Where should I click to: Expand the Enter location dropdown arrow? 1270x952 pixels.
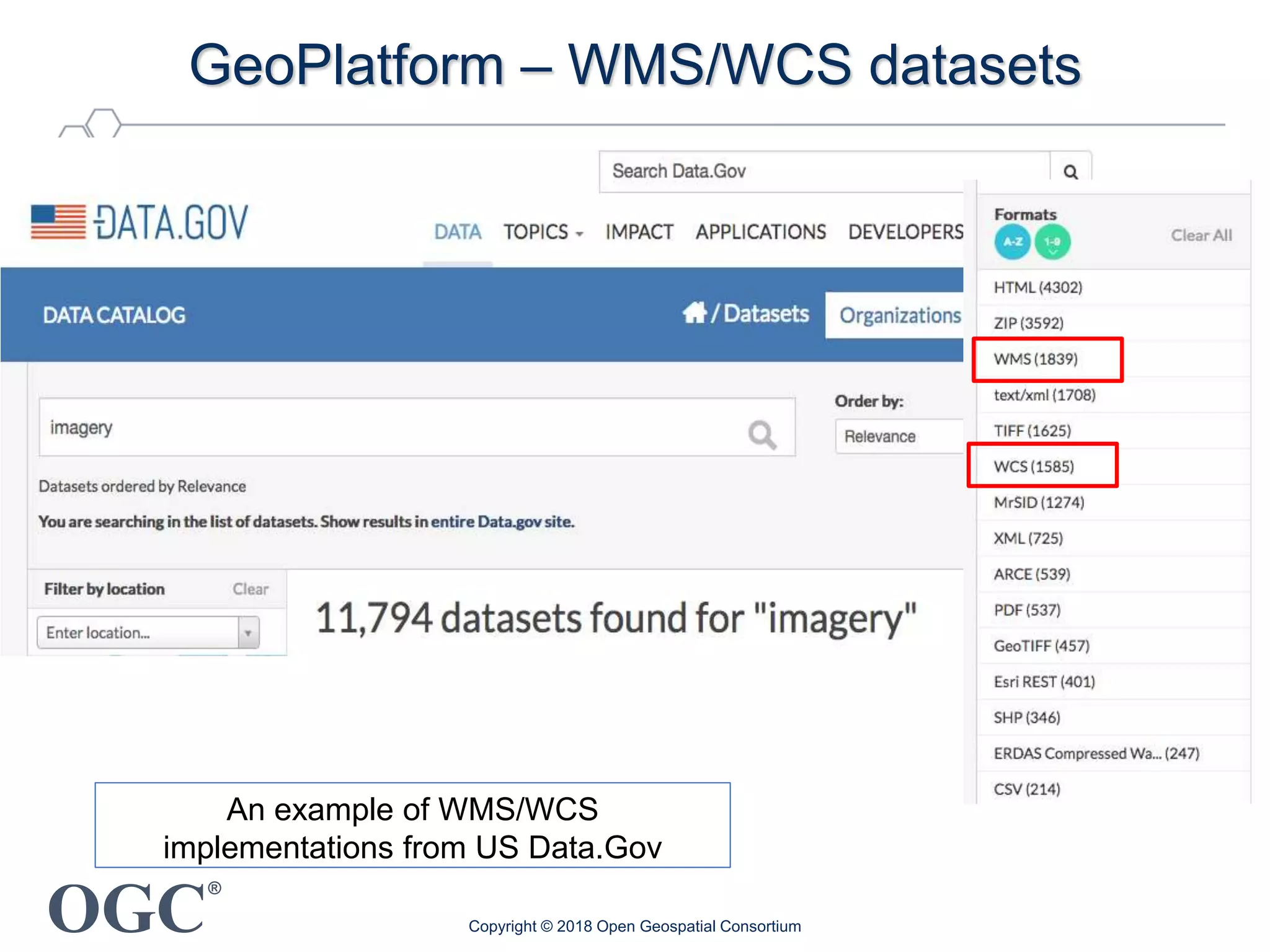pos(248,633)
